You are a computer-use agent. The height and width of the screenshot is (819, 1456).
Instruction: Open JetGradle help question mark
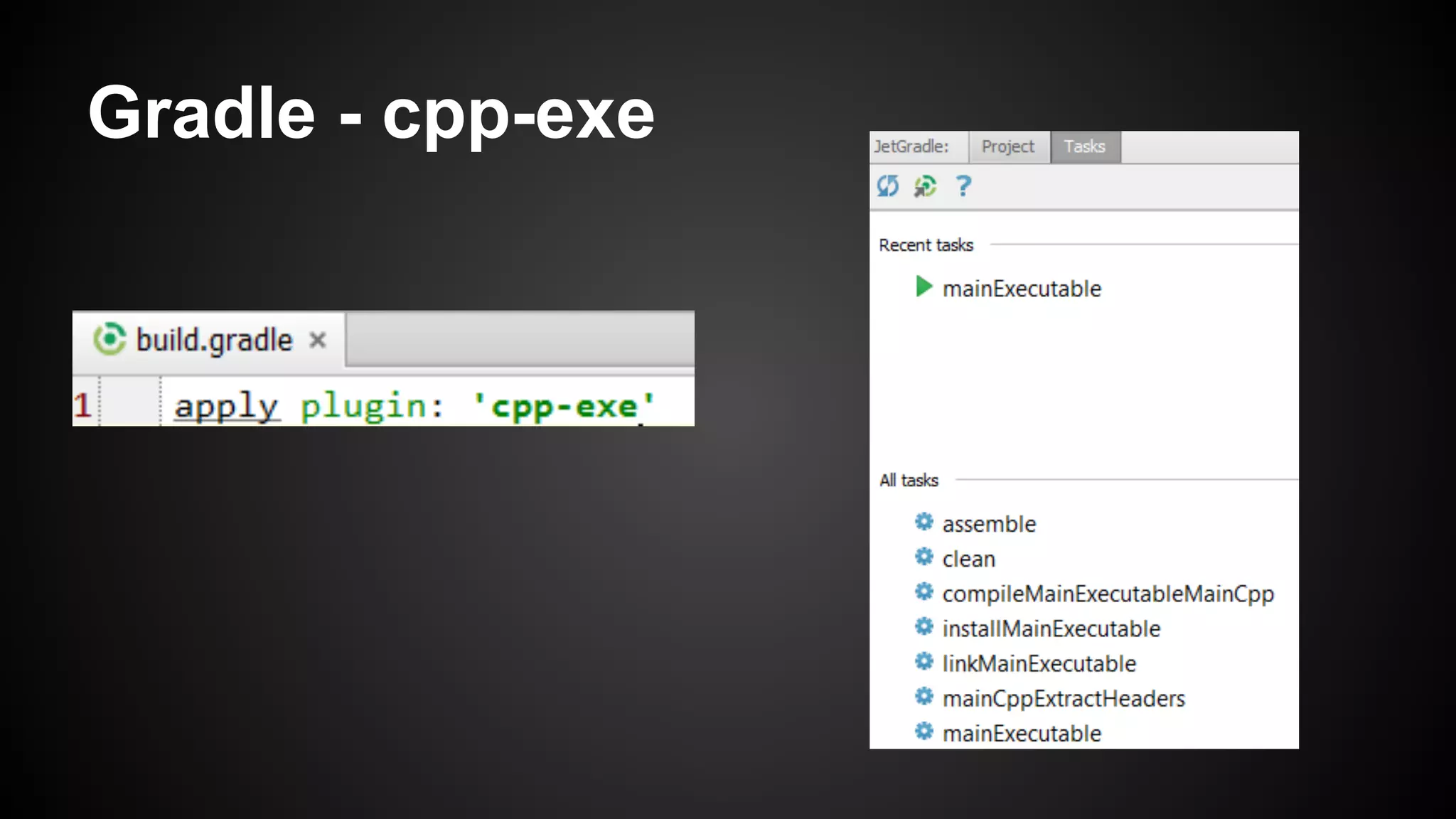(963, 186)
